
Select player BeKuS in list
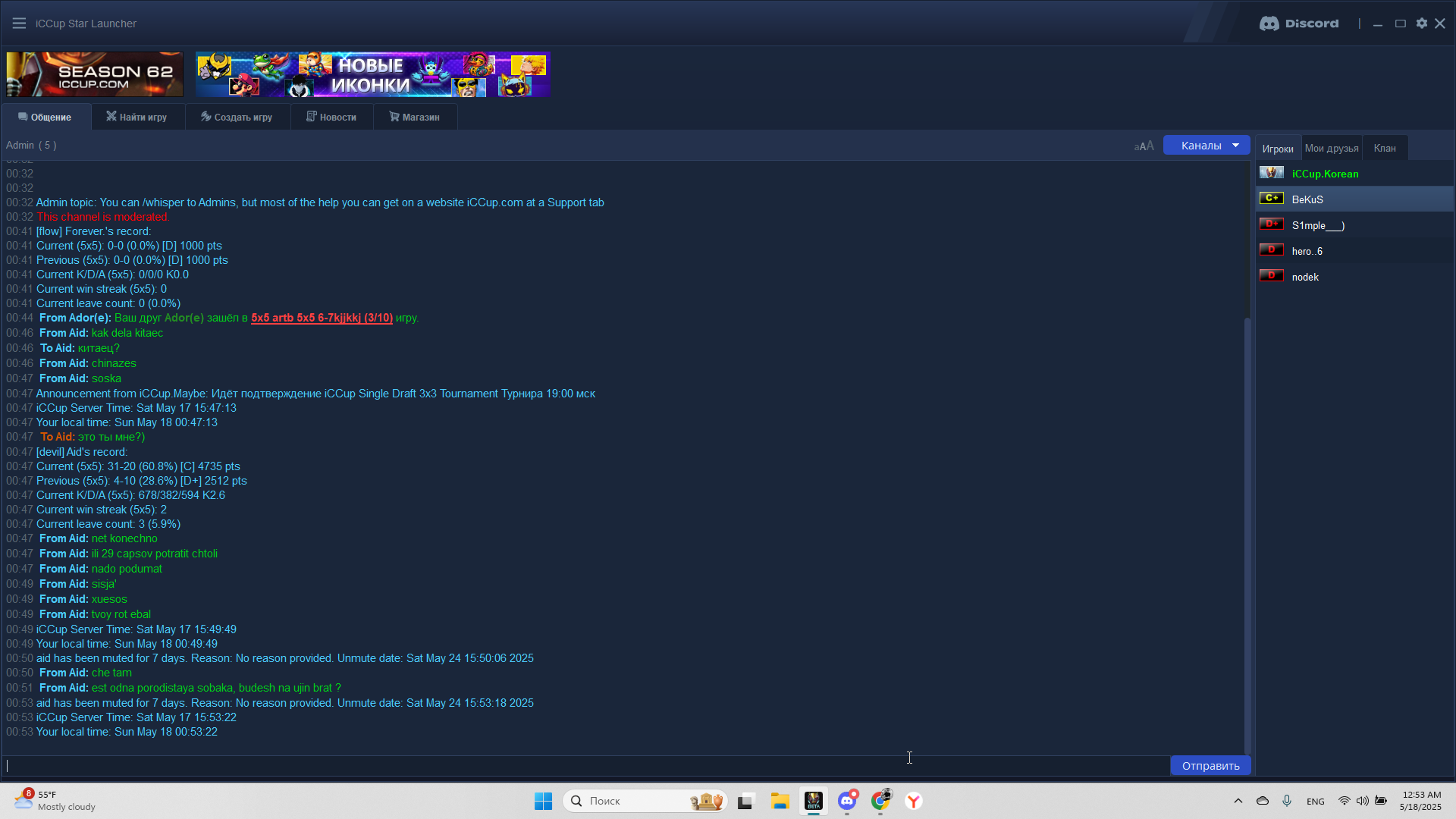pos(1354,199)
